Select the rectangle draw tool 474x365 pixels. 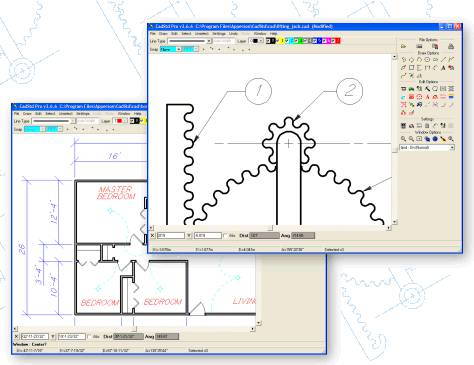pyautogui.click(x=411, y=68)
